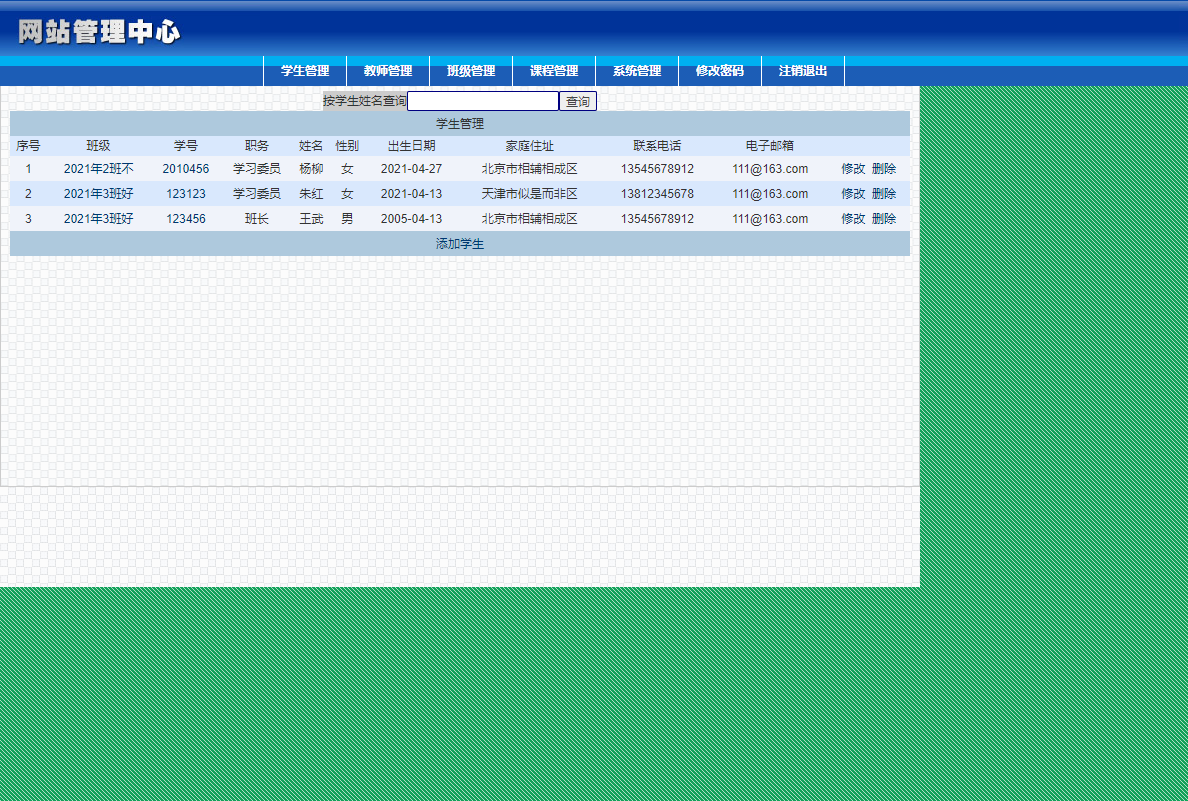Image resolution: width=1188 pixels, height=801 pixels.
Task: Open the 课程管理 menu
Action: [x=554, y=70]
